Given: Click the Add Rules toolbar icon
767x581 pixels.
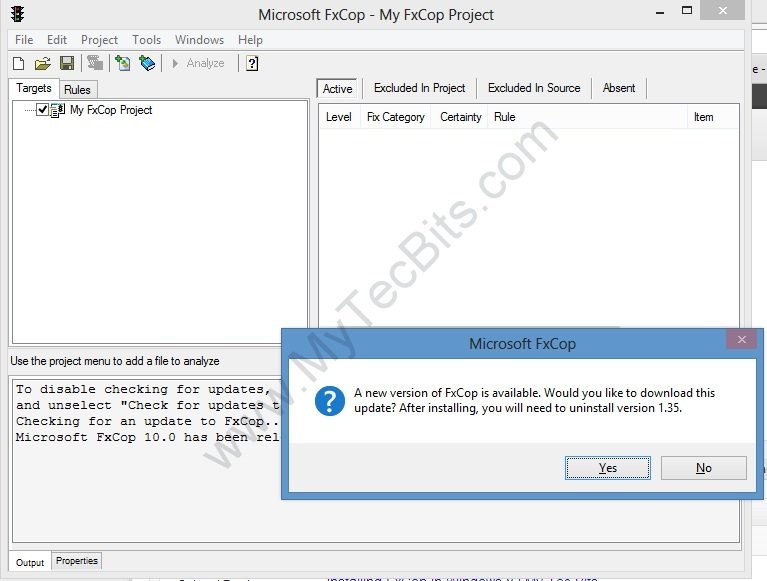Looking at the screenshot, I should click(x=147, y=63).
